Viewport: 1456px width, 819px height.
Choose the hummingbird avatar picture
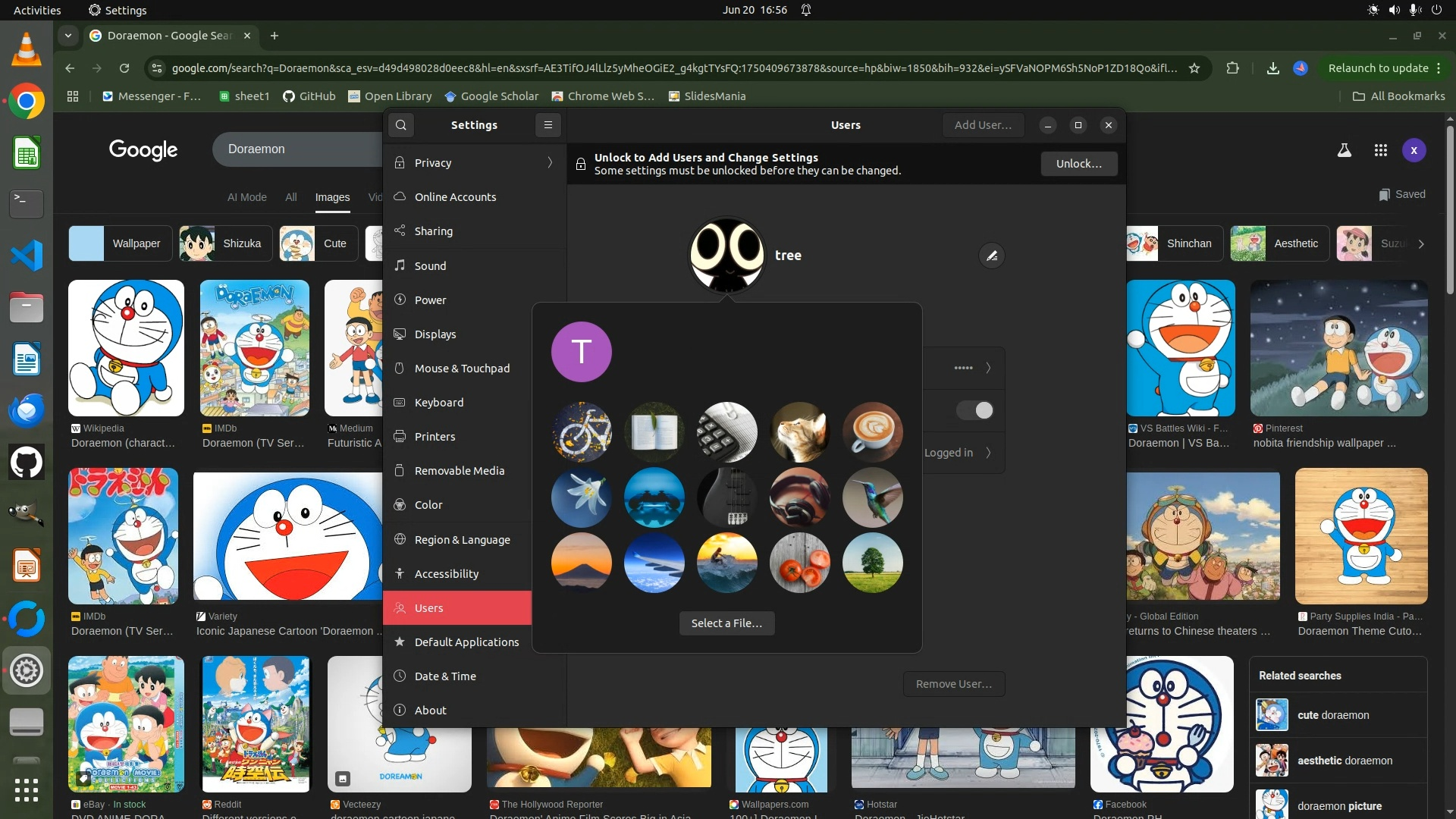(x=872, y=497)
